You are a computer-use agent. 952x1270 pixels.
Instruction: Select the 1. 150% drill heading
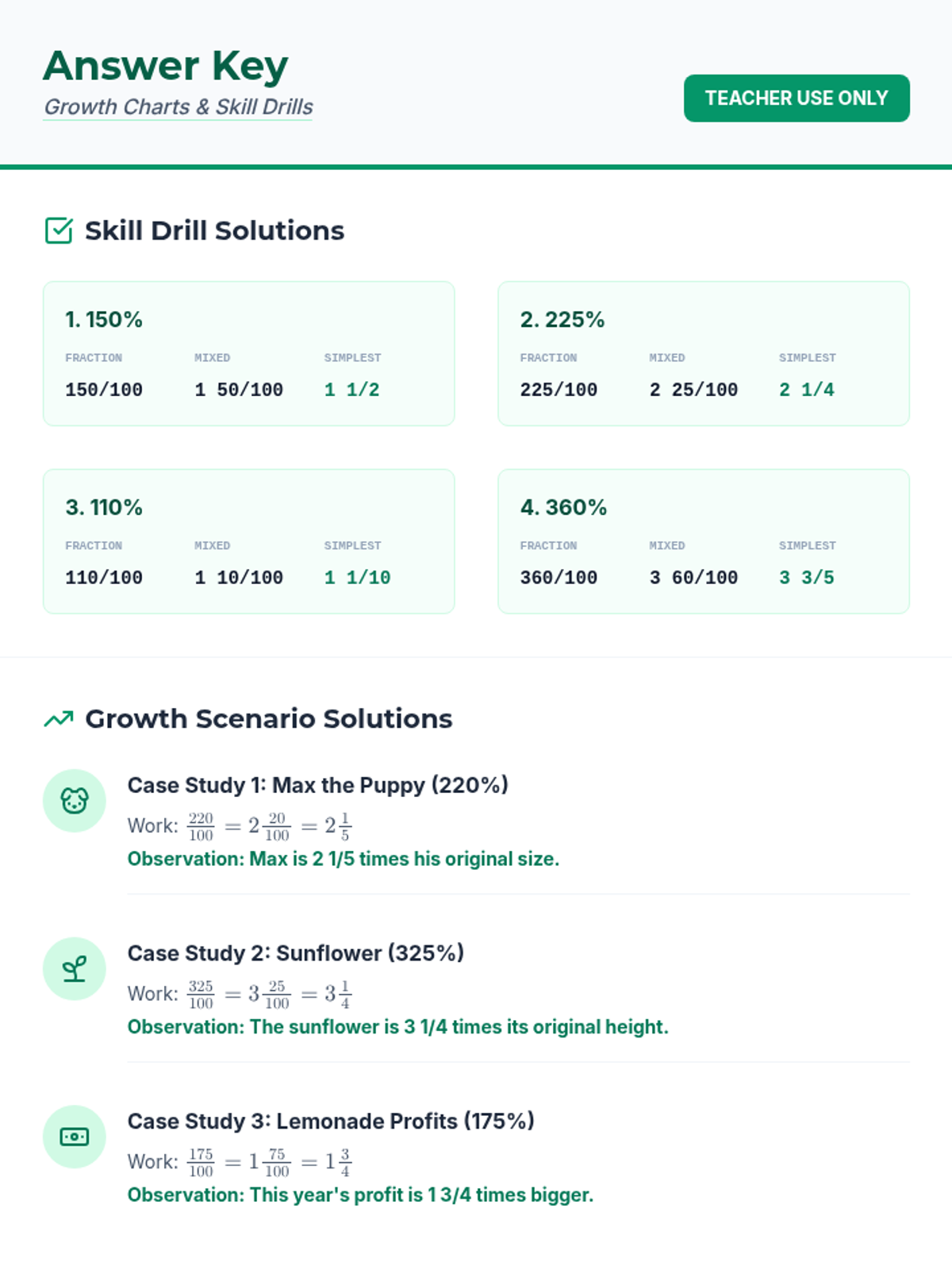[x=104, y=320]
